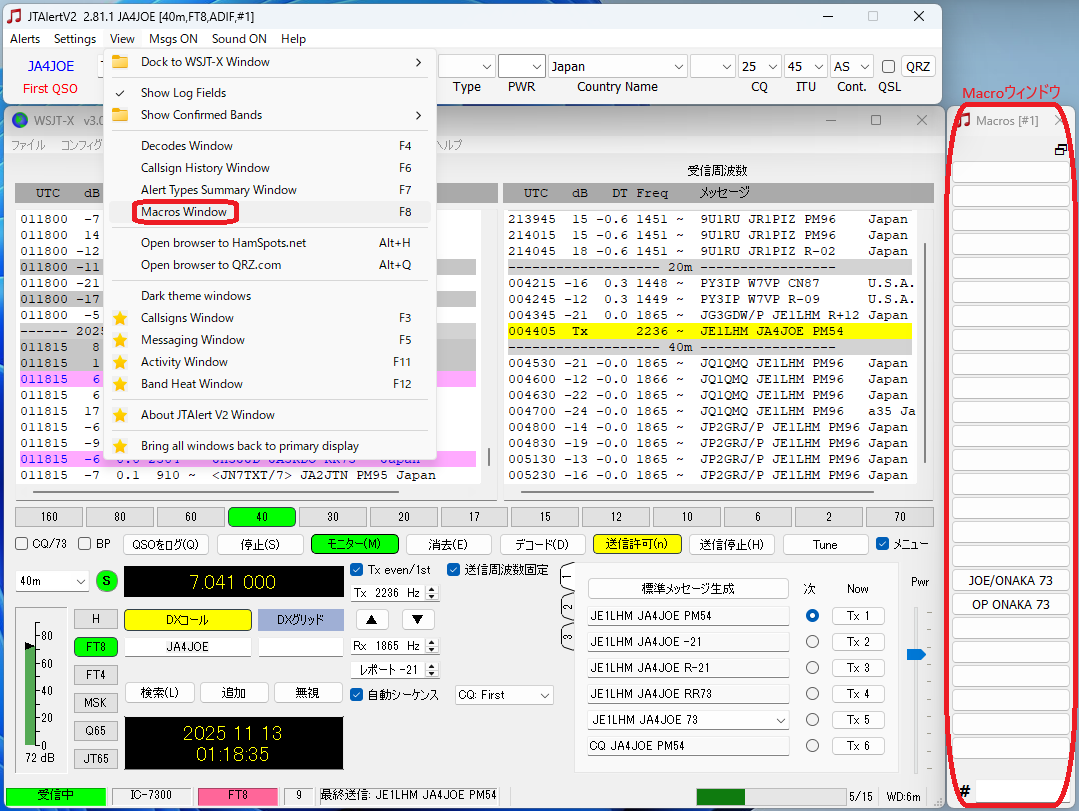
Task: Expand the CQ: First dropdown
Action: tap(504, 695)
